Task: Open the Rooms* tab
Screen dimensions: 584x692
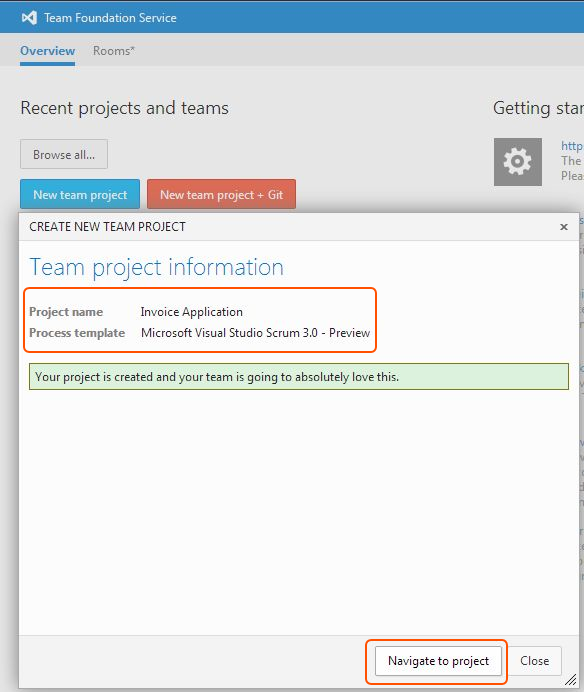Action: point(114,51)
